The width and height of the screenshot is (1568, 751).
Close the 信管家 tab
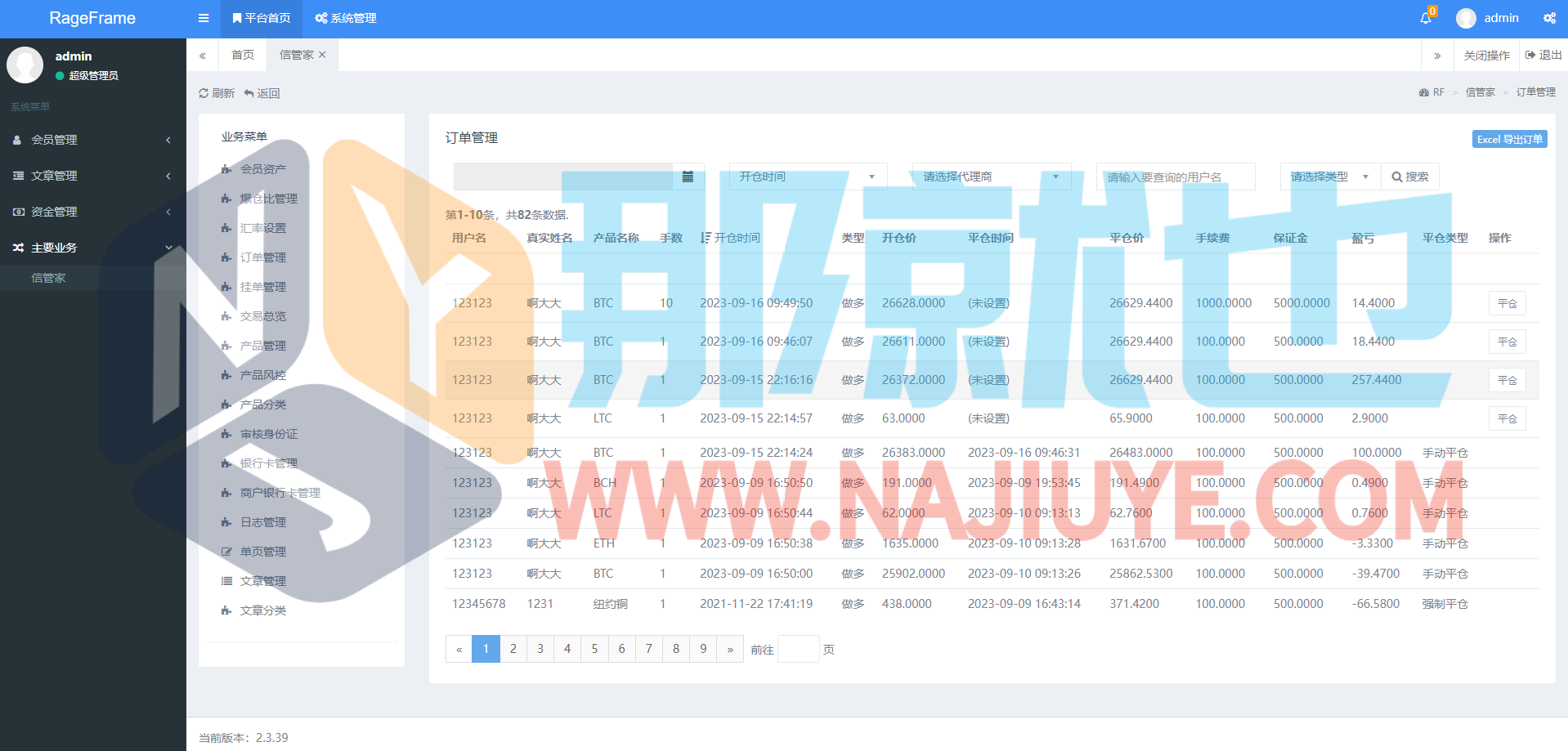322,55
